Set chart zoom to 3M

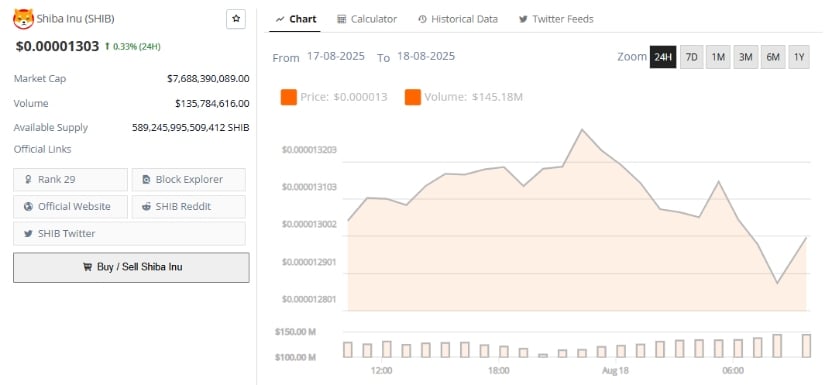[745, 57]
